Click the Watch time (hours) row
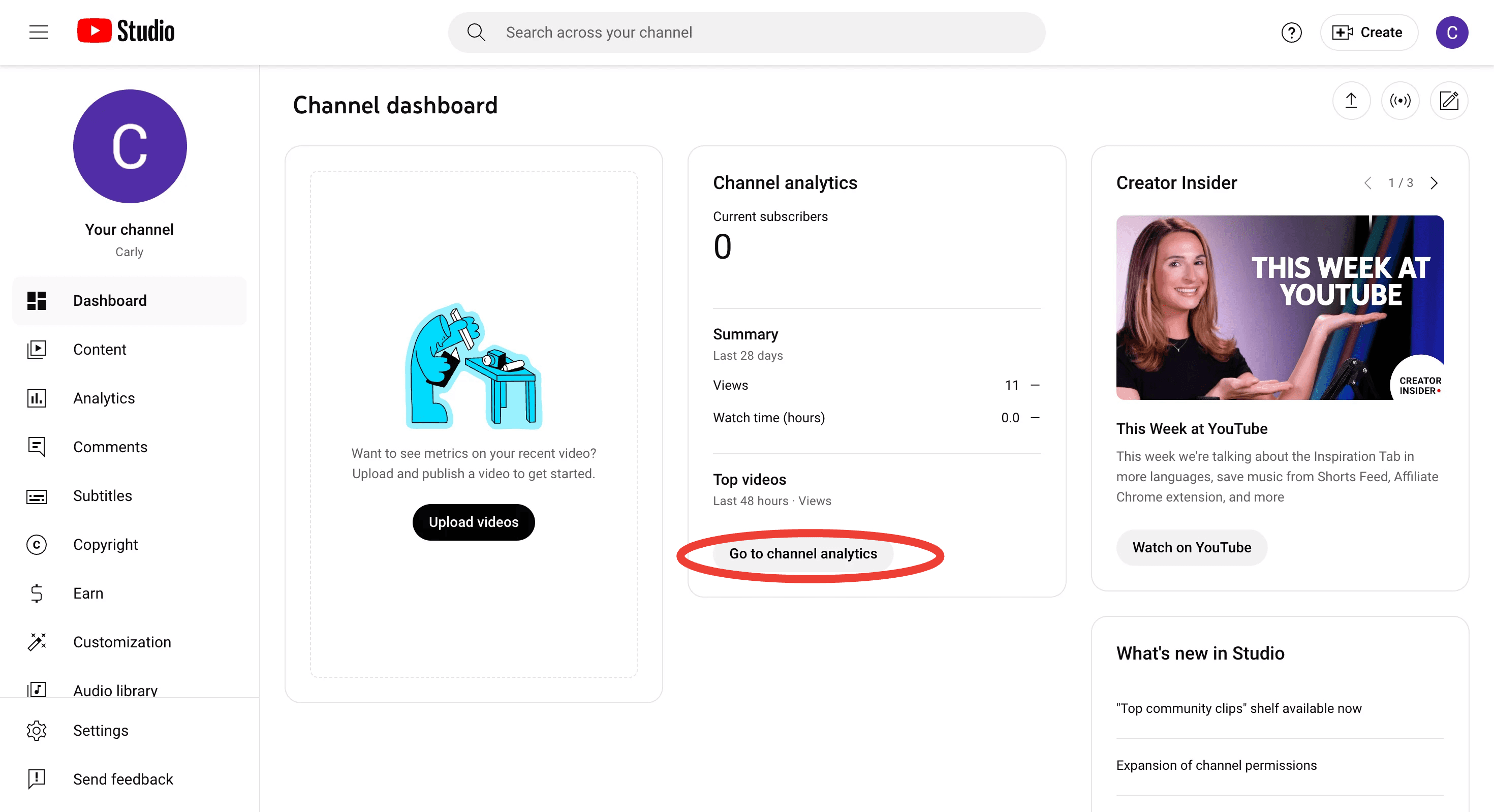Image resolution: width=1494 pixels, height=812 pixels. click(x=877, y=418)
